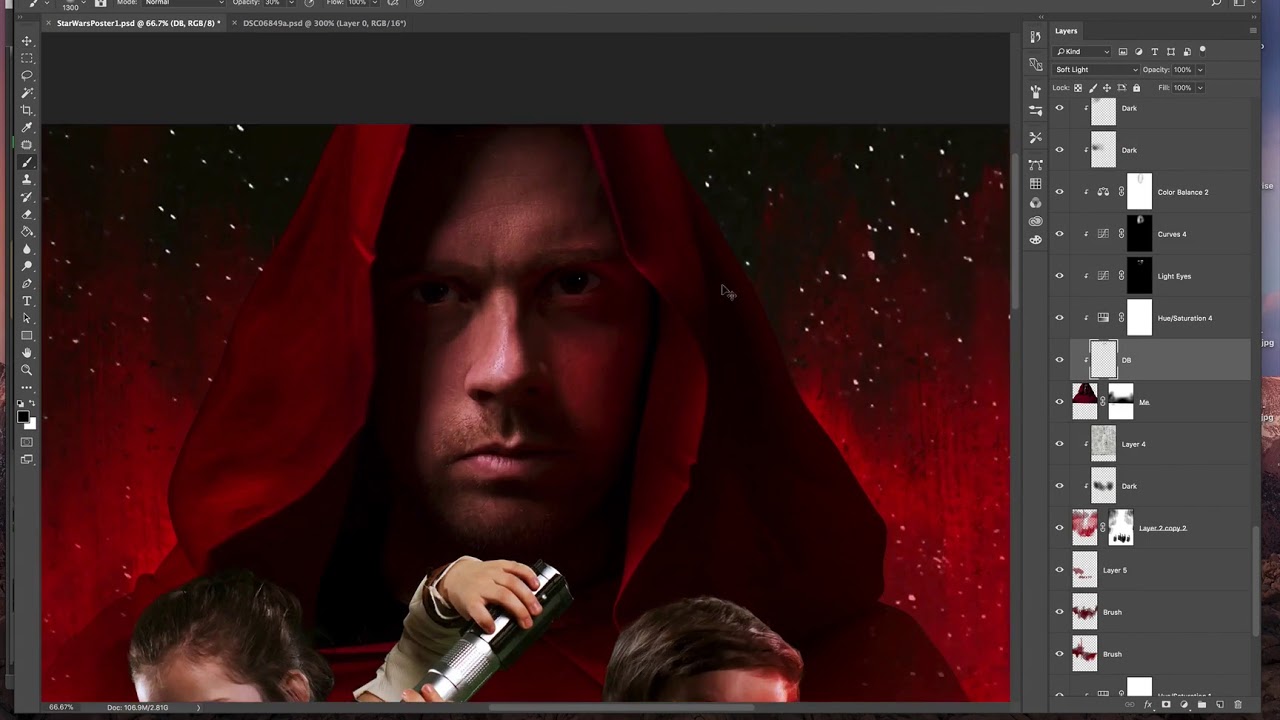
Task: Select the Clone Stamp tool
Action: [x=27, y=179]
